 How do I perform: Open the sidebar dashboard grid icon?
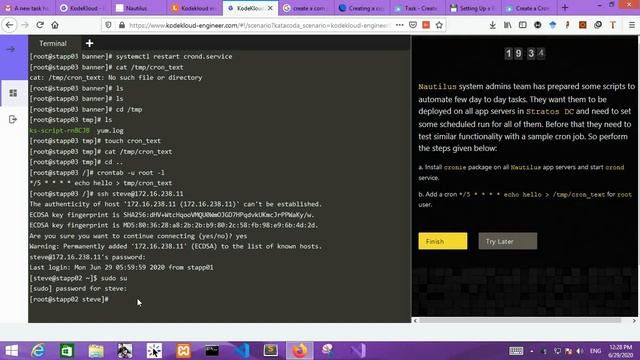13,93
